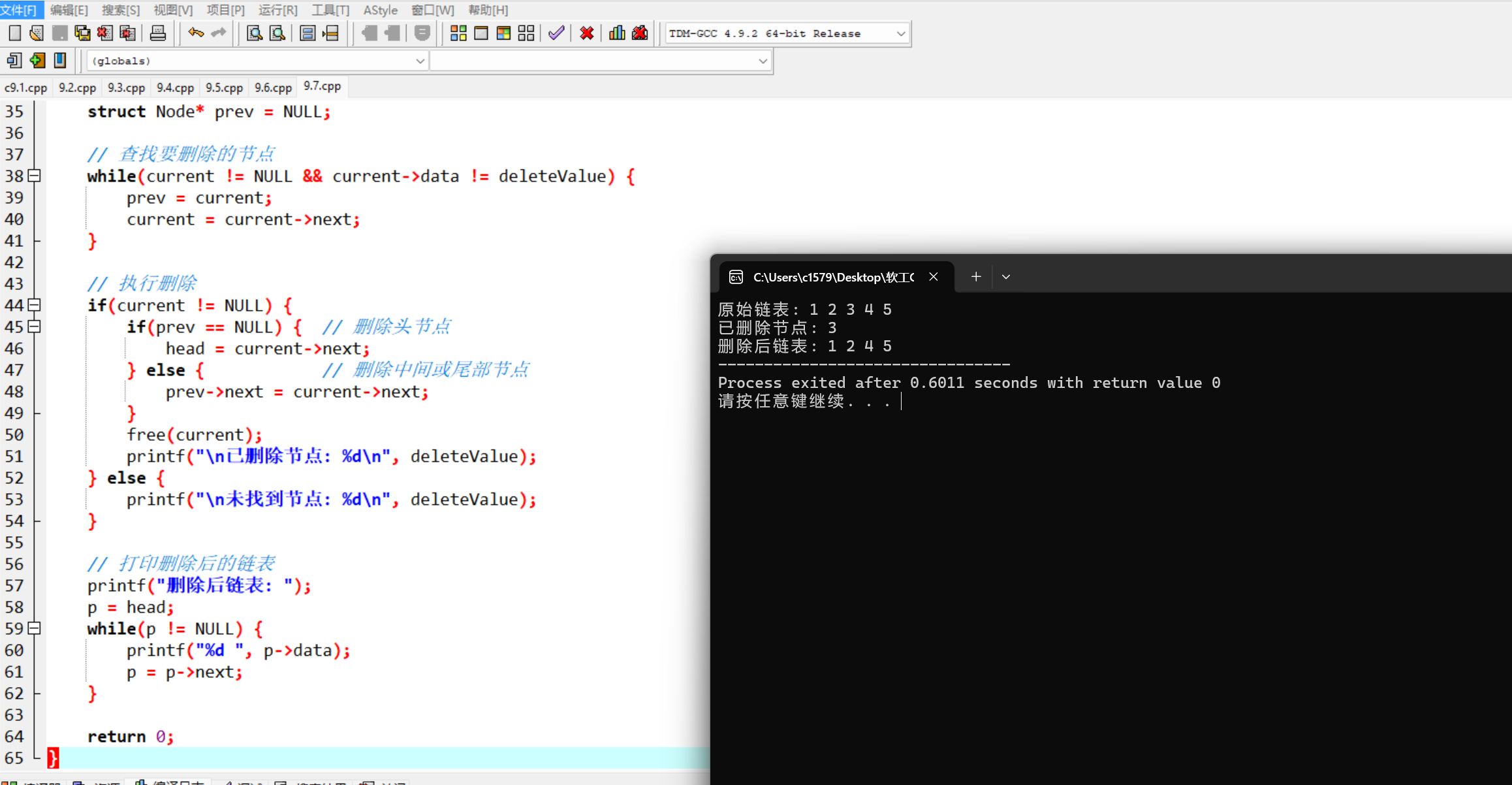Open the terminal new-tab chevron dropdown

click(x=1006, y=277)
